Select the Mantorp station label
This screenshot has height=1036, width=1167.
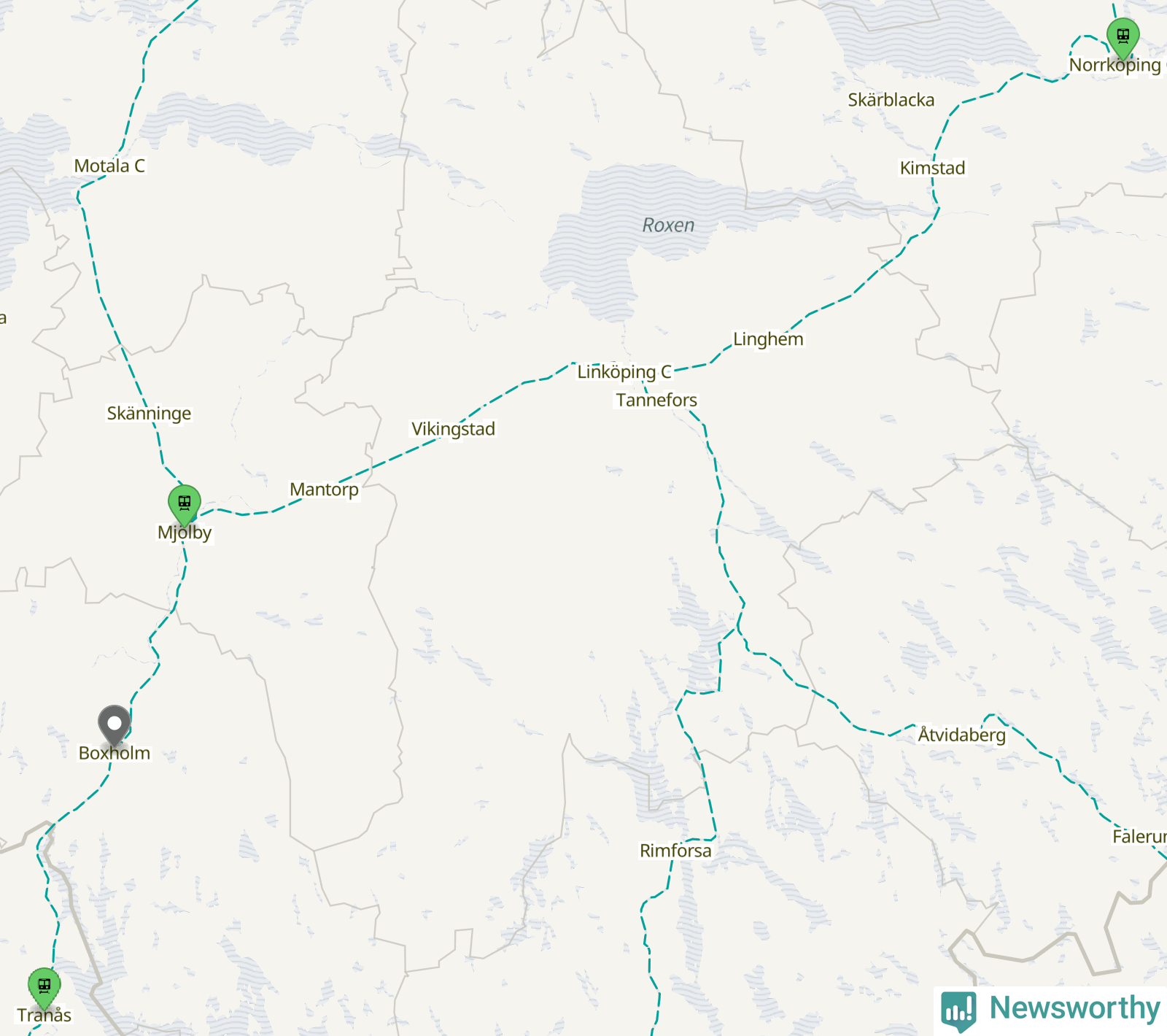[x=324, y=490]
